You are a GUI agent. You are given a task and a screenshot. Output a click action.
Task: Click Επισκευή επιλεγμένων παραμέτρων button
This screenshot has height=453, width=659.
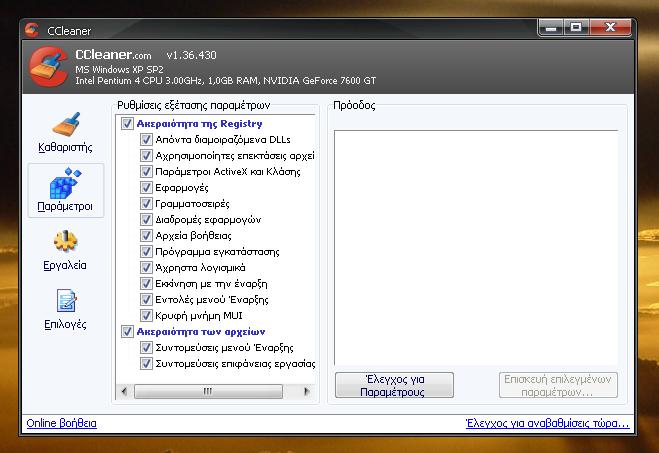(558, 385)
